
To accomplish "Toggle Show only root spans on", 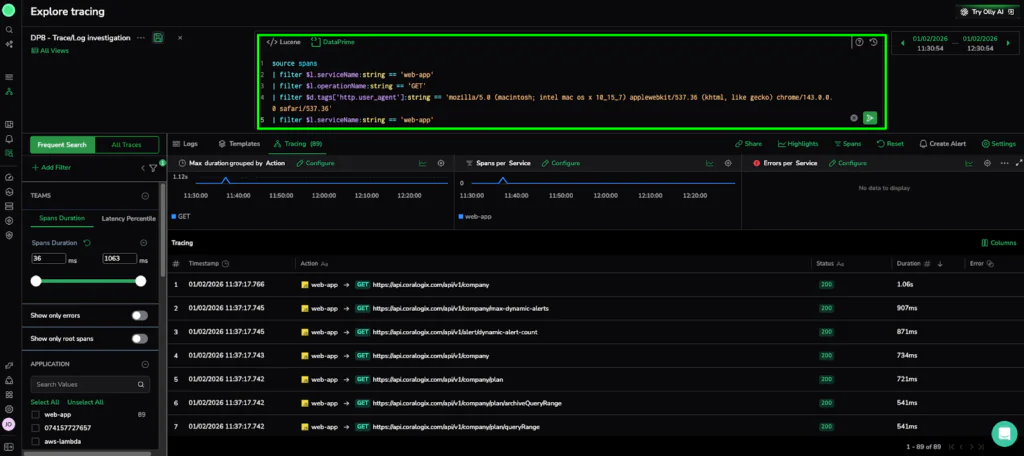I will coord(140,339).
